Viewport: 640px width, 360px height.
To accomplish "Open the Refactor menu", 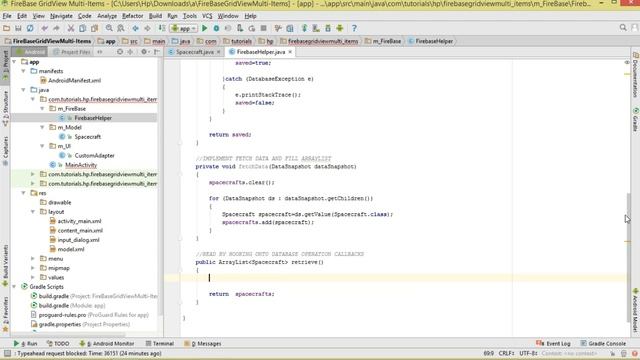I will click(133, 16).
